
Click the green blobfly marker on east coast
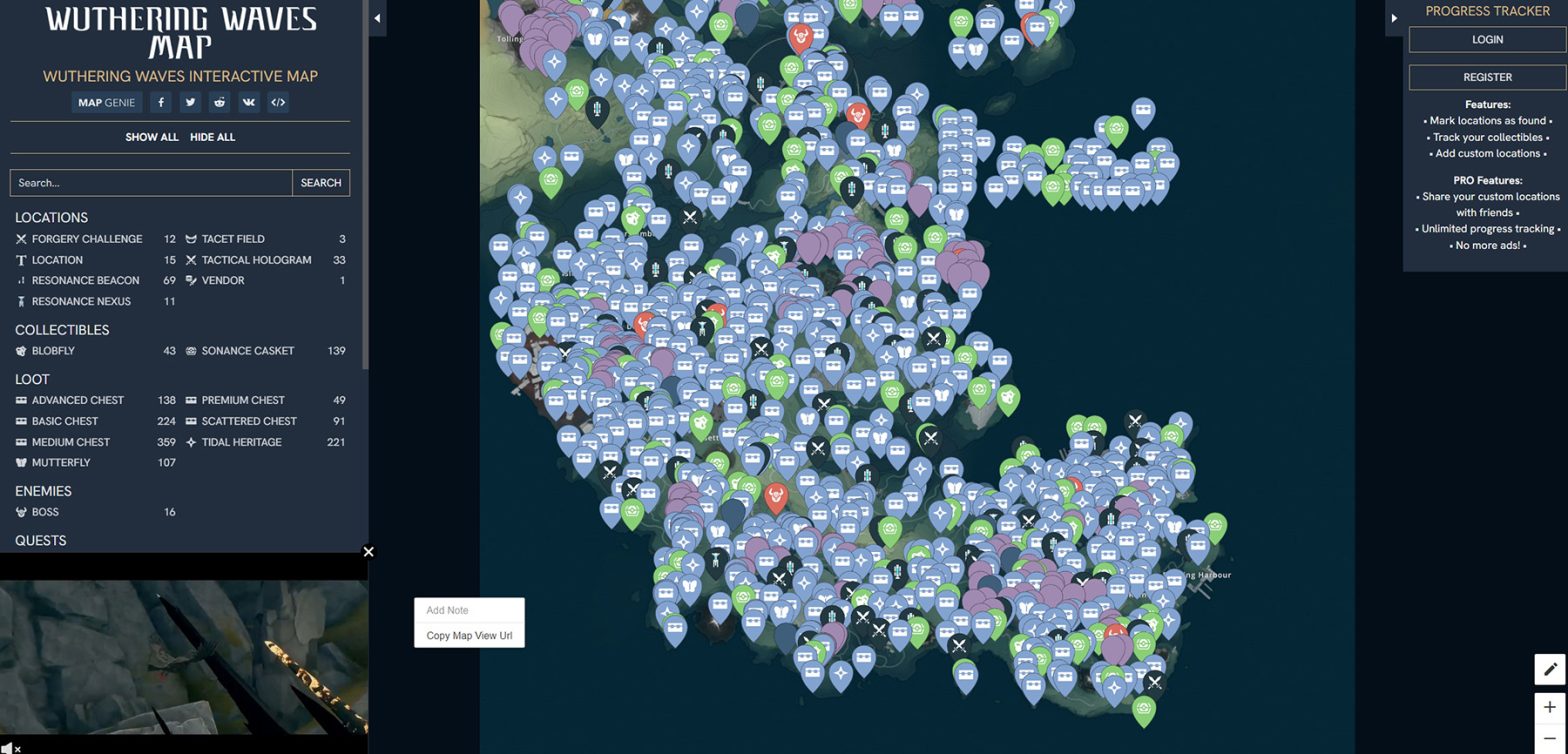[1008, 399]
